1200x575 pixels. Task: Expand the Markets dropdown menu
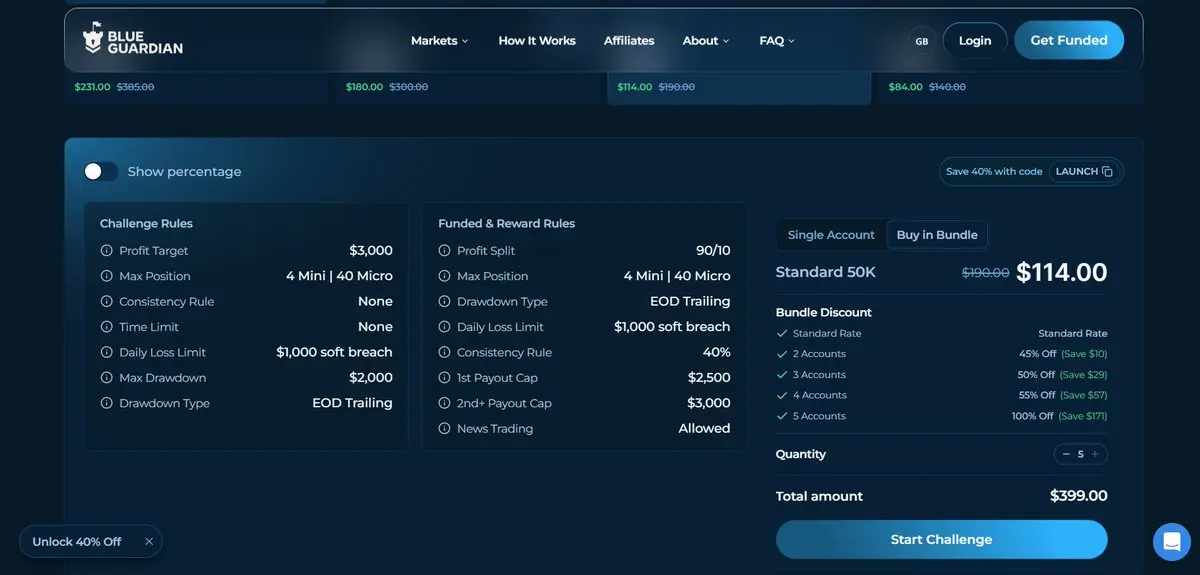coord(440,41)
